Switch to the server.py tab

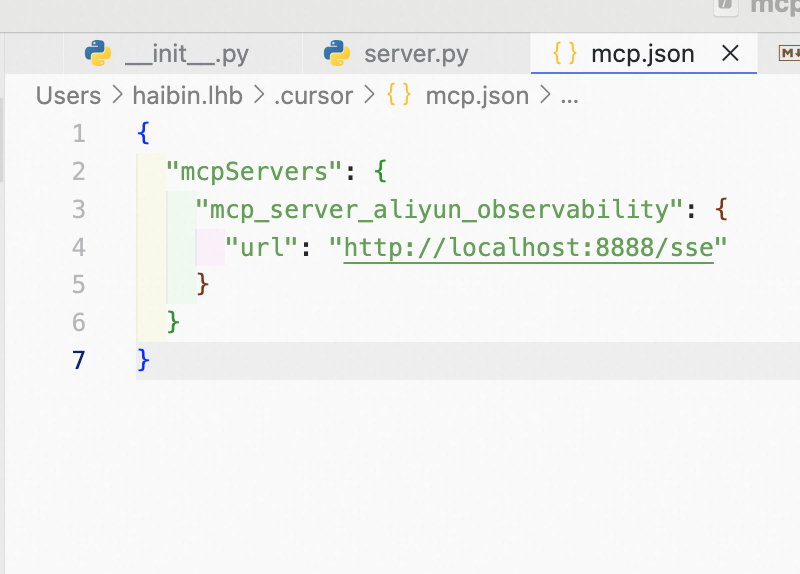(416, 54)
